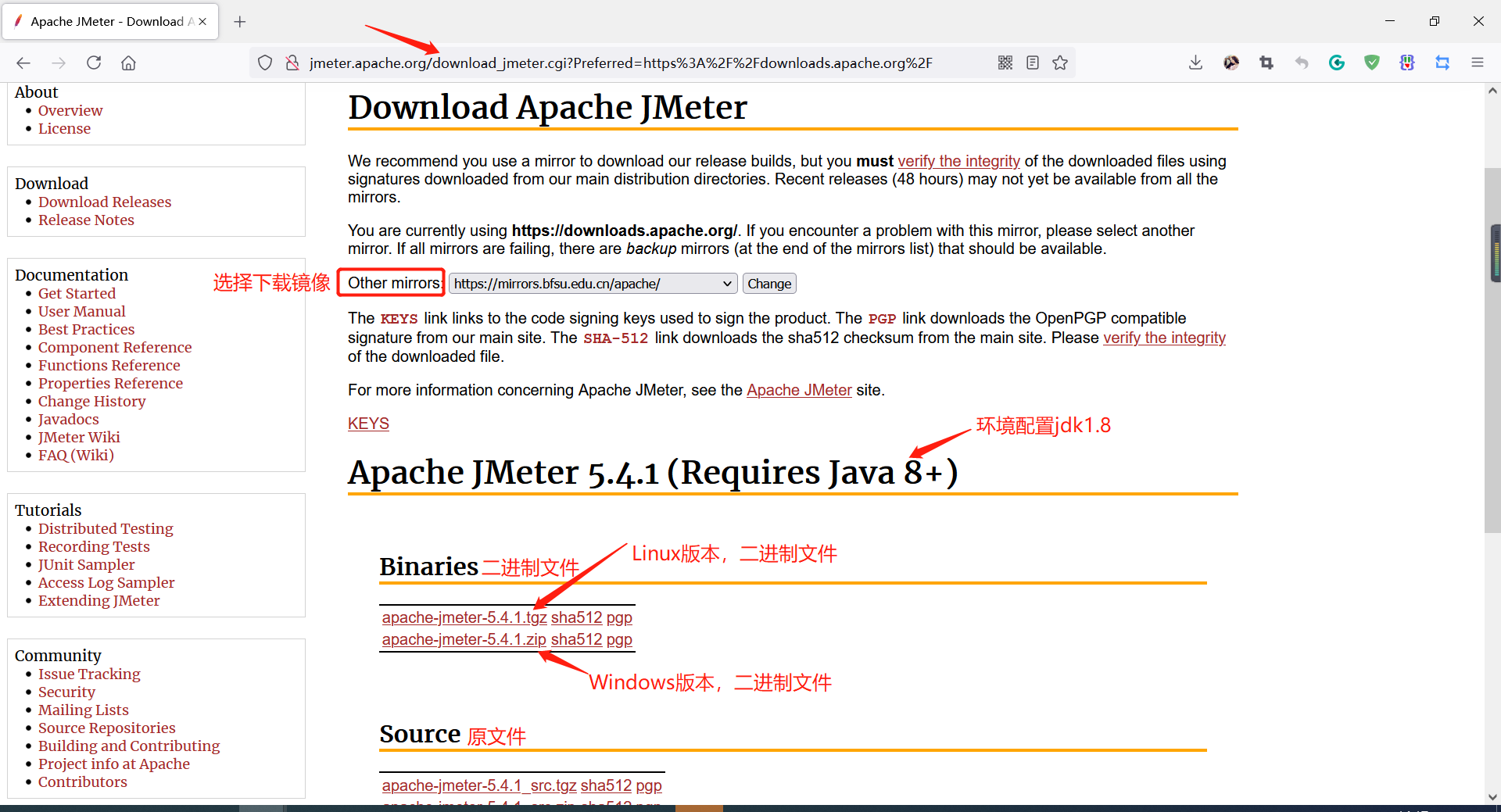Open Recording Tests tutorial

tap(94, 546)
